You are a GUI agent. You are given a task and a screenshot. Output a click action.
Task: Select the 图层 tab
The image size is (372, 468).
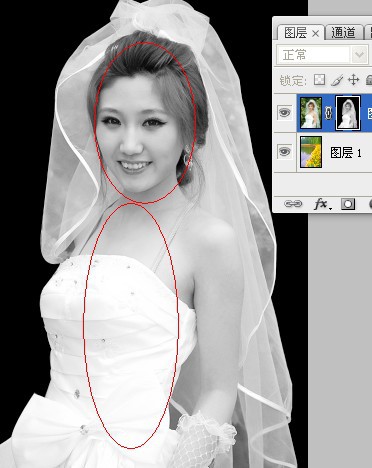[295, 33]
